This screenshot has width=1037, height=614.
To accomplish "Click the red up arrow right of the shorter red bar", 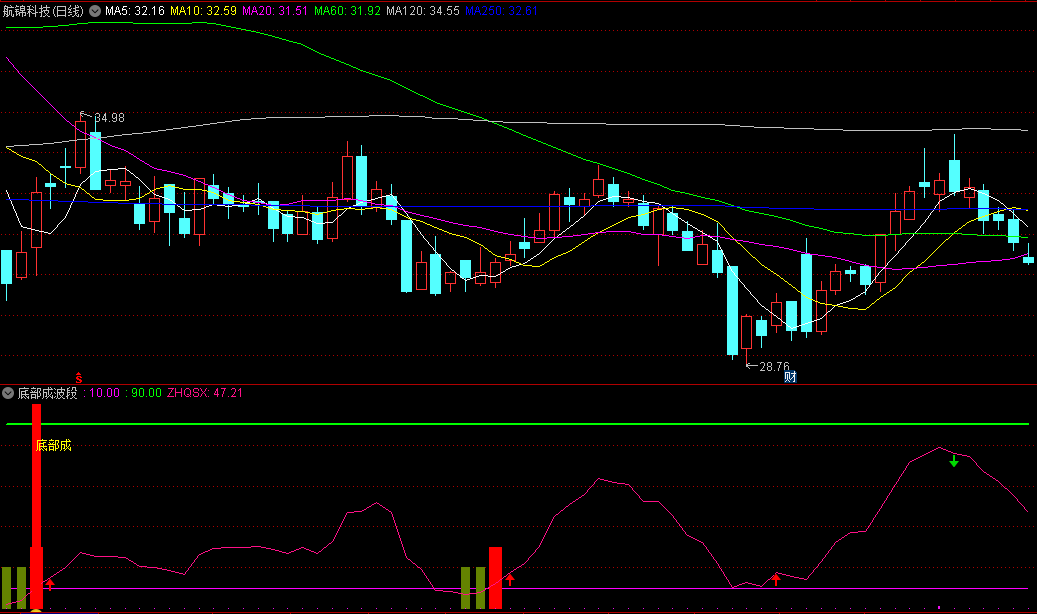I will click(510, 580).
